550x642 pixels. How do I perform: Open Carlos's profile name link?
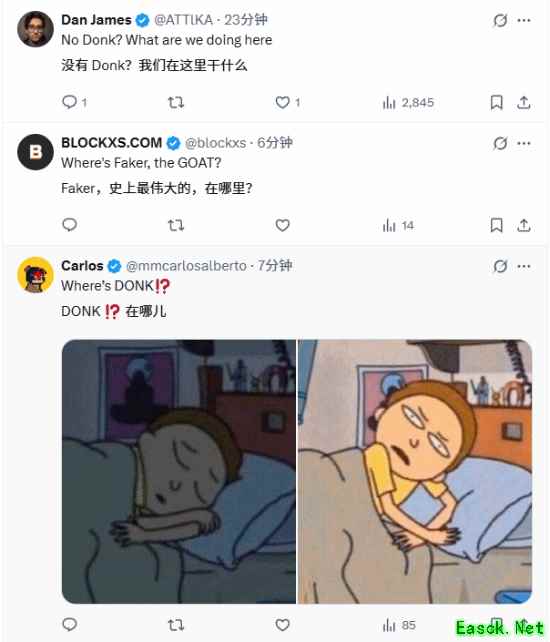[82, 266]
